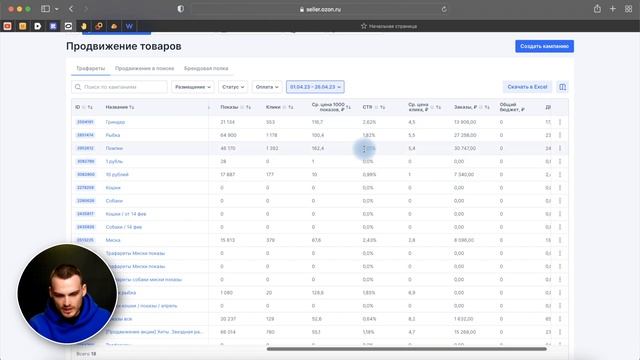Open the Гриндер campaign link
The width and height of the screenshot is (640, 360).
click(115, 122)
